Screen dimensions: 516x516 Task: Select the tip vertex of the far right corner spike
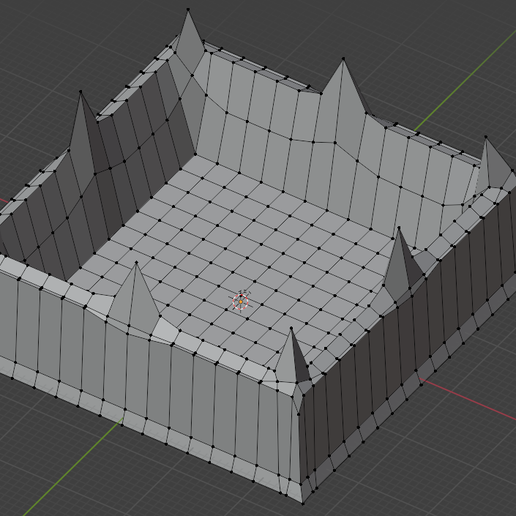point(486,137)
